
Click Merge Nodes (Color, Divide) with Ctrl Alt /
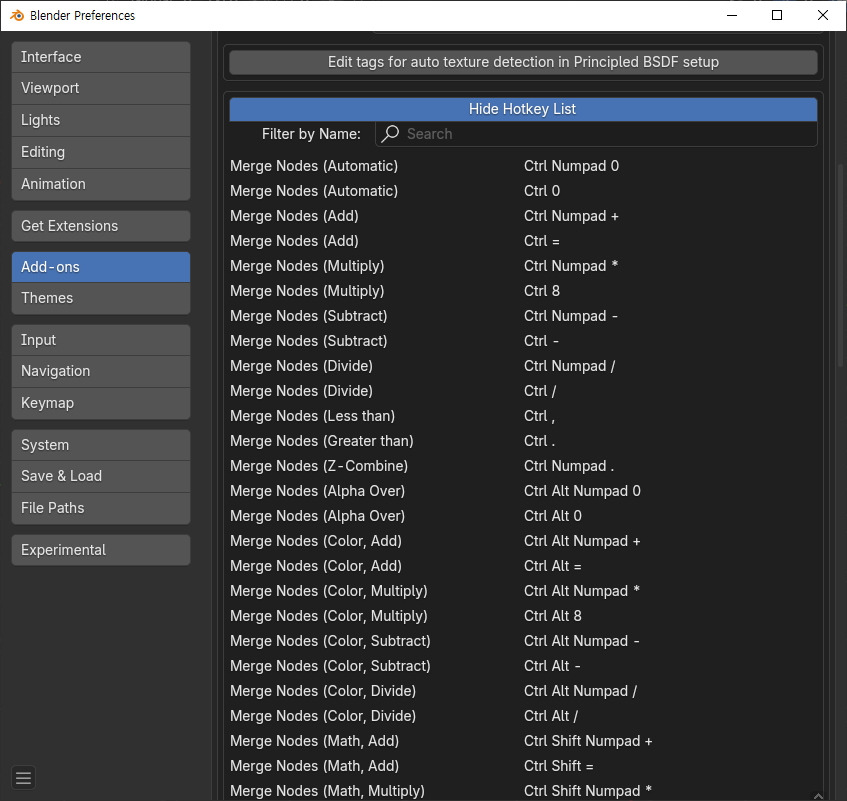point(323,716)
